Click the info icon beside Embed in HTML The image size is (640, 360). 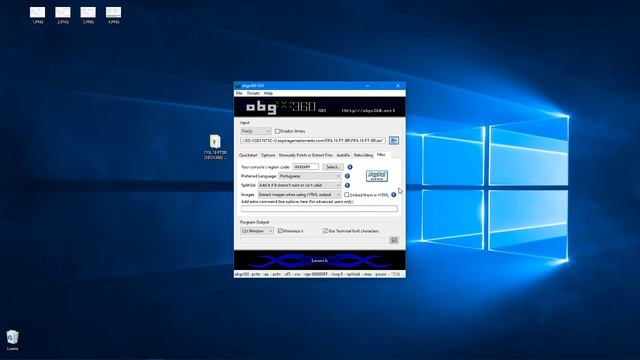tap(393, 195)
